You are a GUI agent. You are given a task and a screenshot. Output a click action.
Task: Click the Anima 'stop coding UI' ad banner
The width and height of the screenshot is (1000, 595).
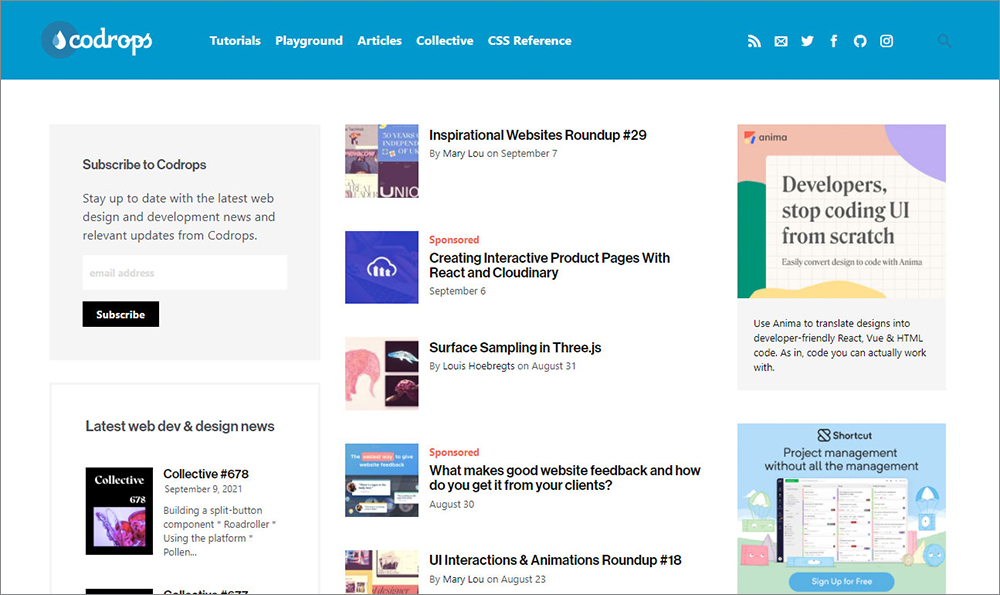click(x=841, y=211)
